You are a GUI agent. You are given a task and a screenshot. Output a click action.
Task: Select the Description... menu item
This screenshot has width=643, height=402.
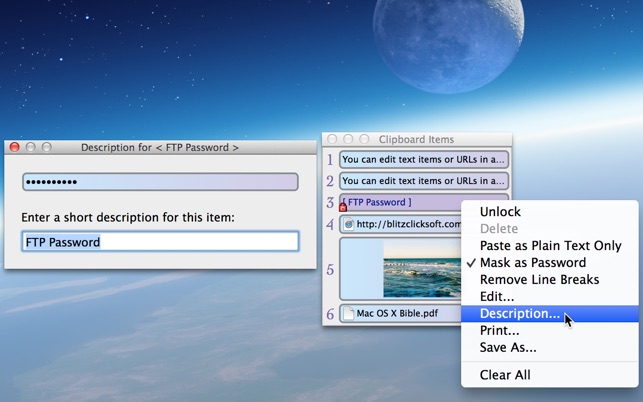point(520,313)
